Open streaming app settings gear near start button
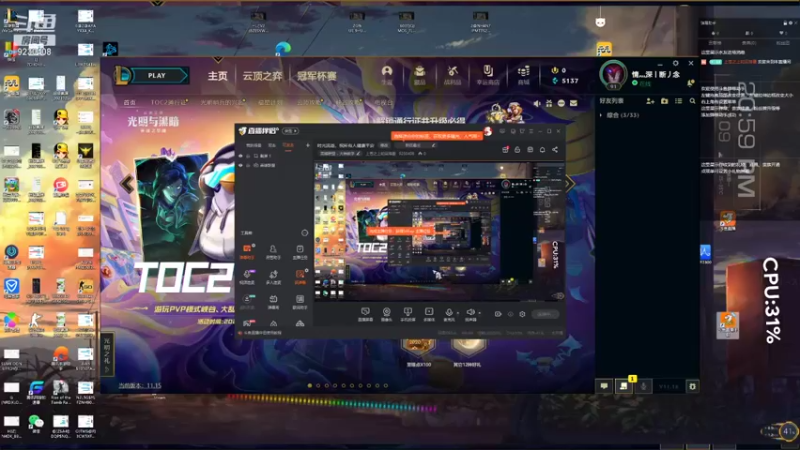 (522, 314)
